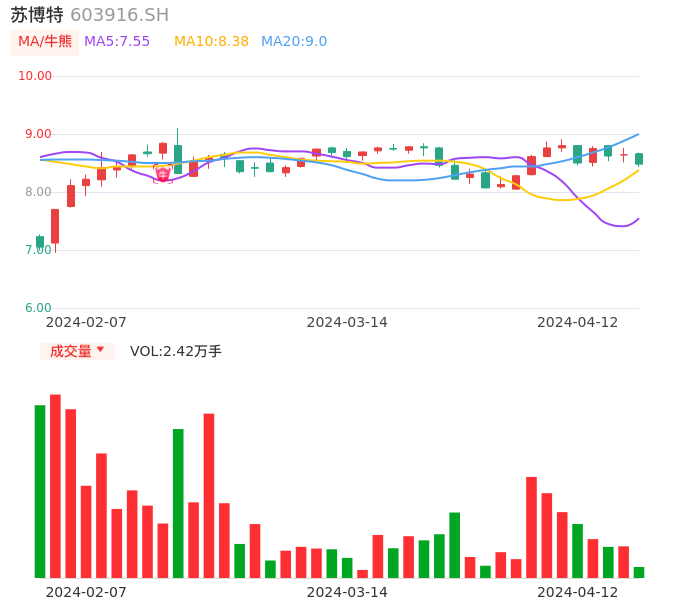Click the MA5:7.55 legend label
This screenshot has width=686, height=606.
coord(117,42)
